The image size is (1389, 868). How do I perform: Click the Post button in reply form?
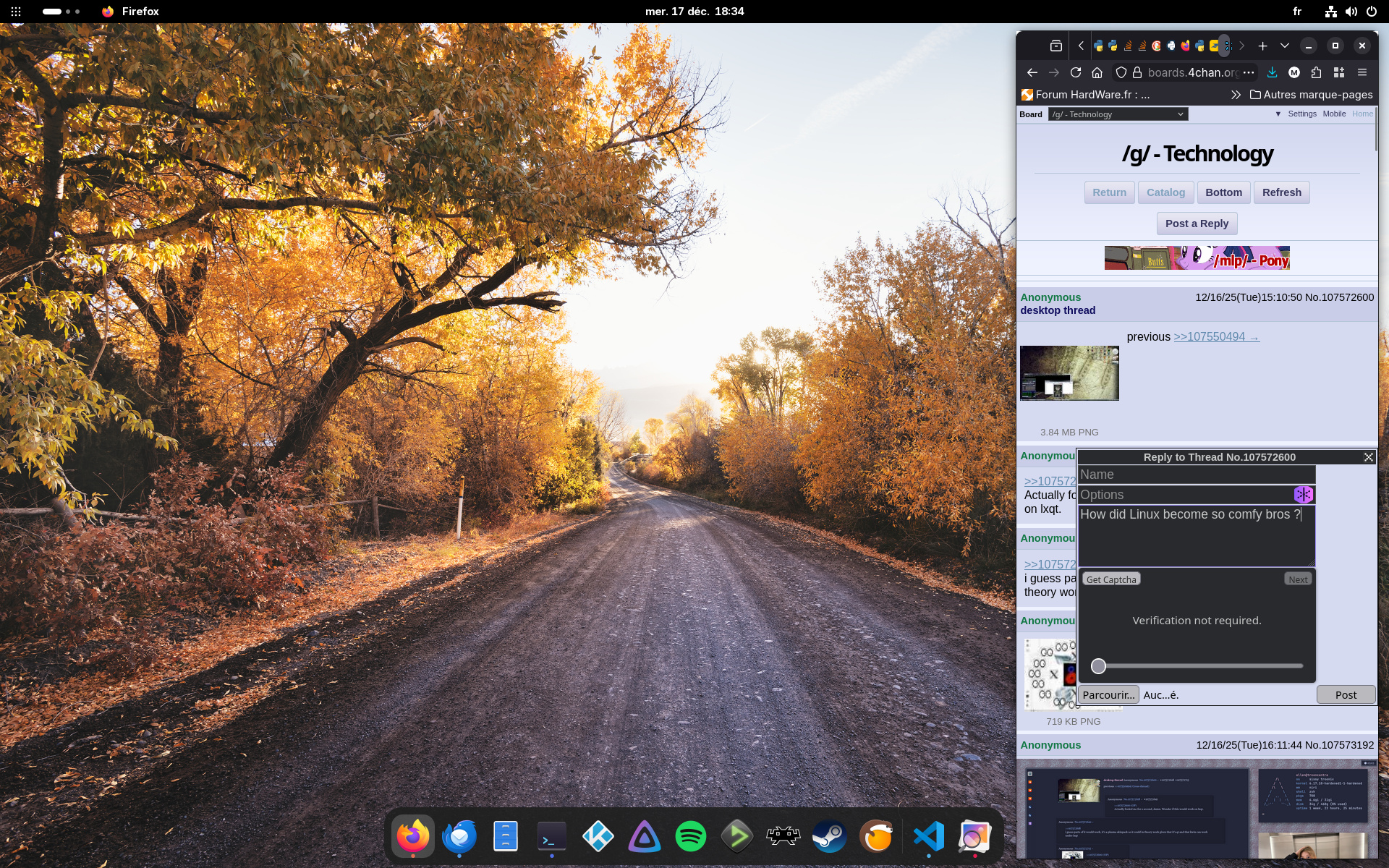coord(1346,695)
